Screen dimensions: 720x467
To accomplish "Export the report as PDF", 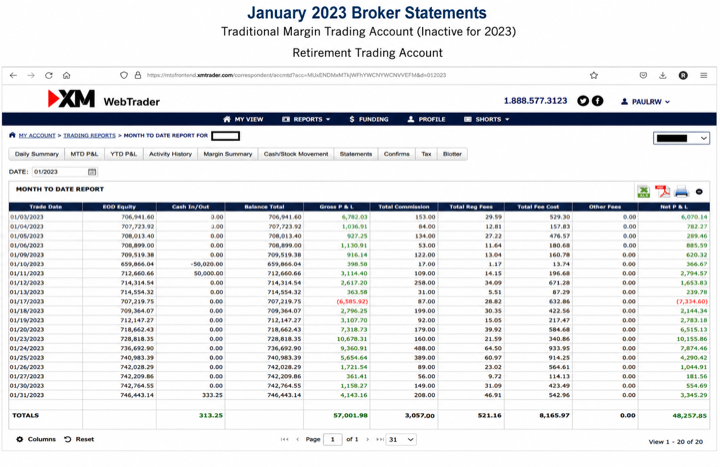I will 663,191.
